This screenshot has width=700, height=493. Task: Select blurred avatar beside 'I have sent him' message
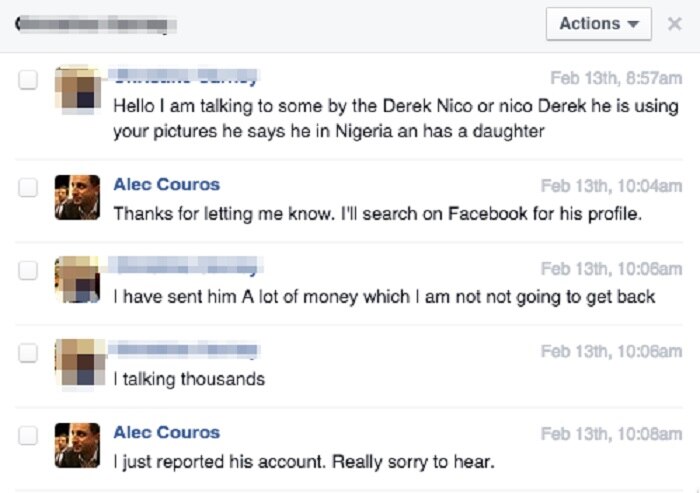click(x=77, y=279)
